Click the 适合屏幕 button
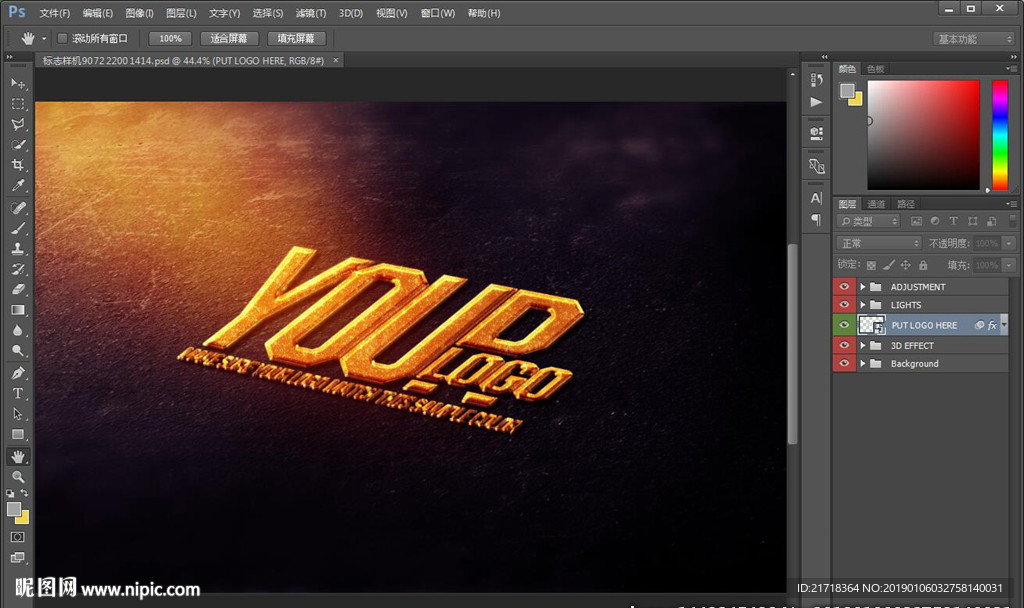 (x=229, y=39)
